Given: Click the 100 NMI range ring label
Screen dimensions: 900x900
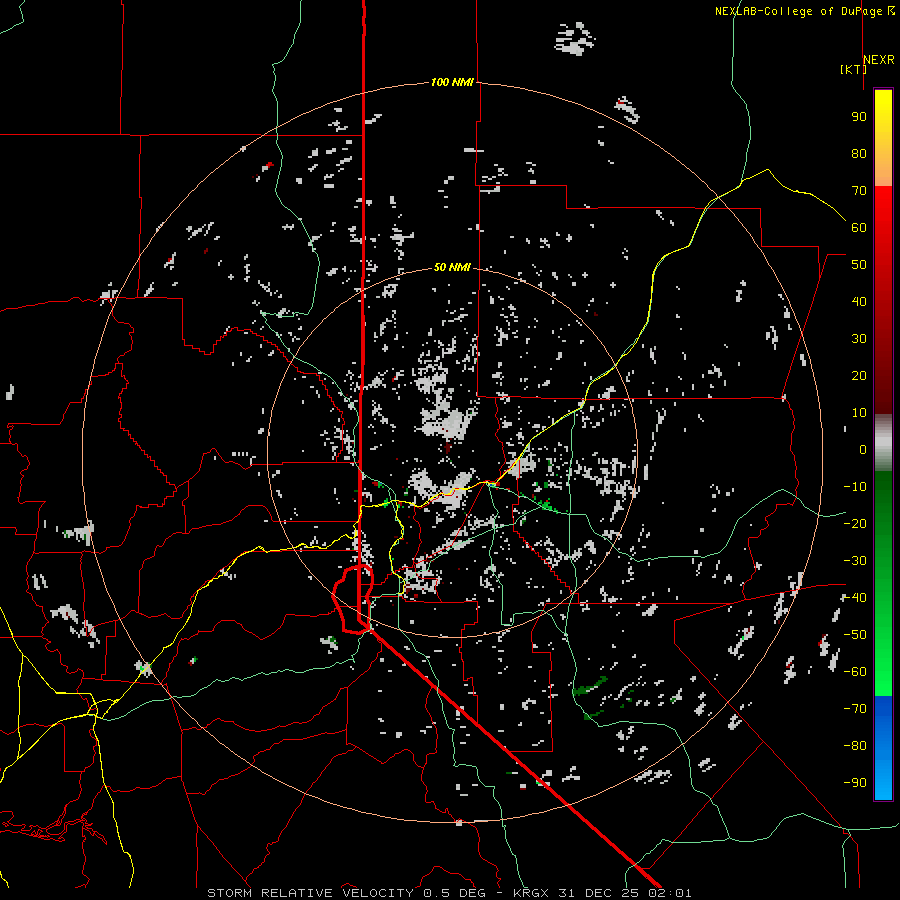Looking at the screenshot, I should [x=452, y=83].
